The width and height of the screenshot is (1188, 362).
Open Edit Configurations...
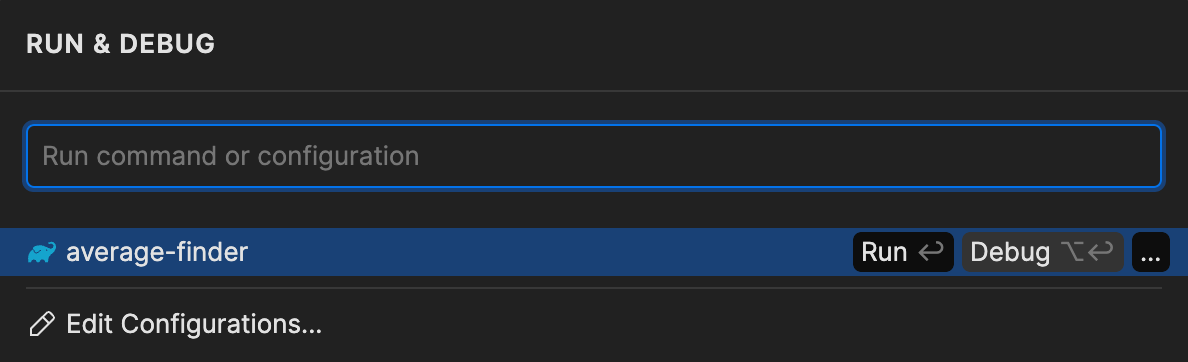(176, 324)
